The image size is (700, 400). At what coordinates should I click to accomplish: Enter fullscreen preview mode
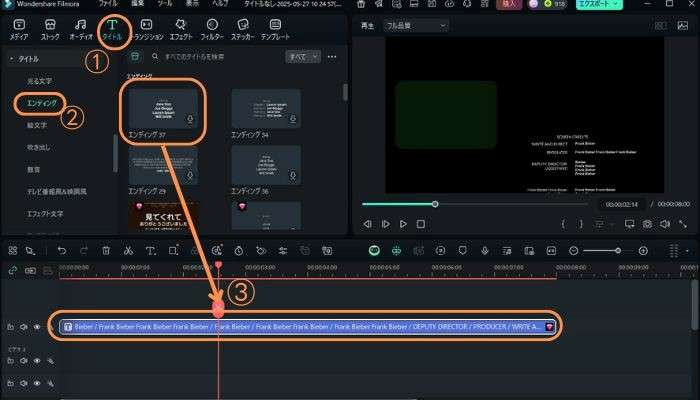pos(683,224)
